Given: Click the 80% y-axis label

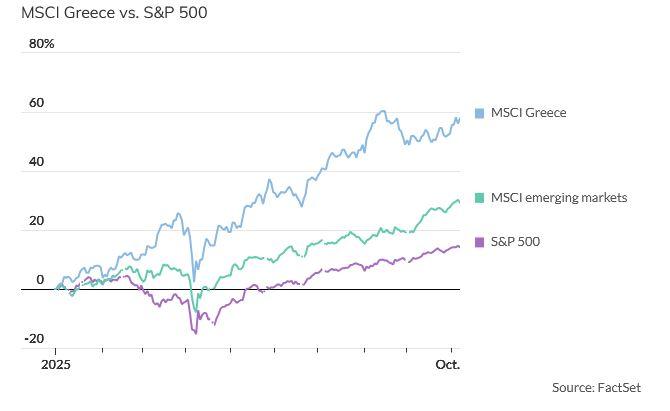Looking at the screenshot, I should point(42,44).
